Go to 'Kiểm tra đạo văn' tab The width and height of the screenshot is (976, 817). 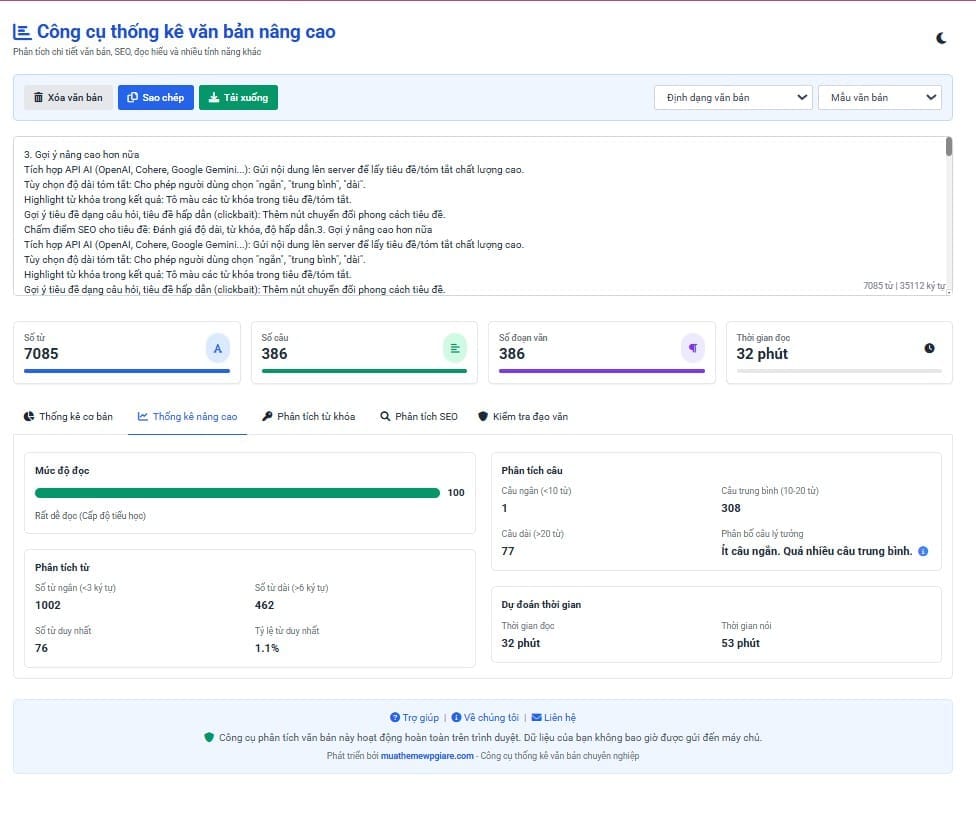click(x=522, y=416)
